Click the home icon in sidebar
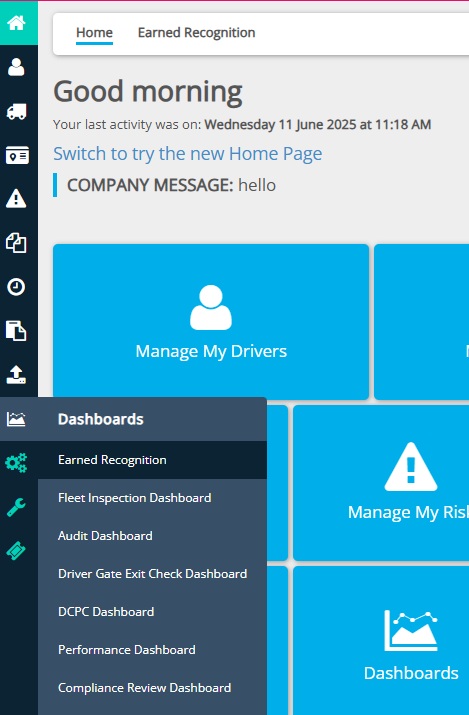 coord(16,22)
